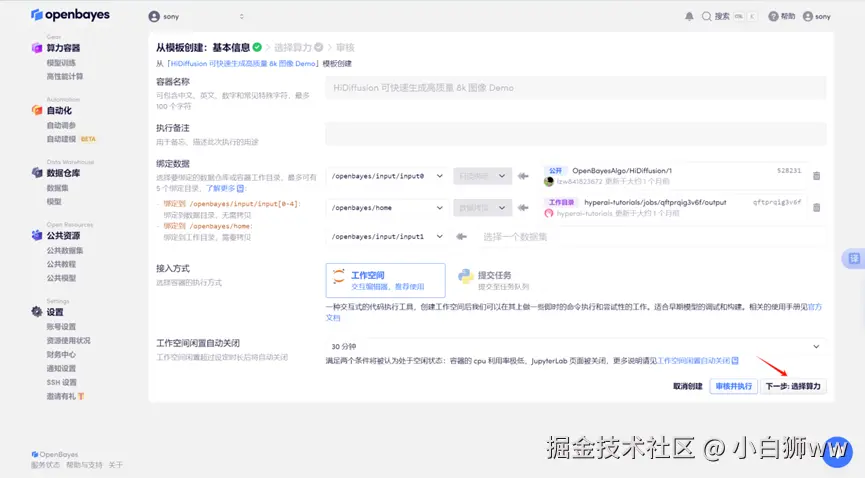Open 资源使用状况 in the sidebar
The width and height of the screenshot is (865, 478).
coord(68,341)
